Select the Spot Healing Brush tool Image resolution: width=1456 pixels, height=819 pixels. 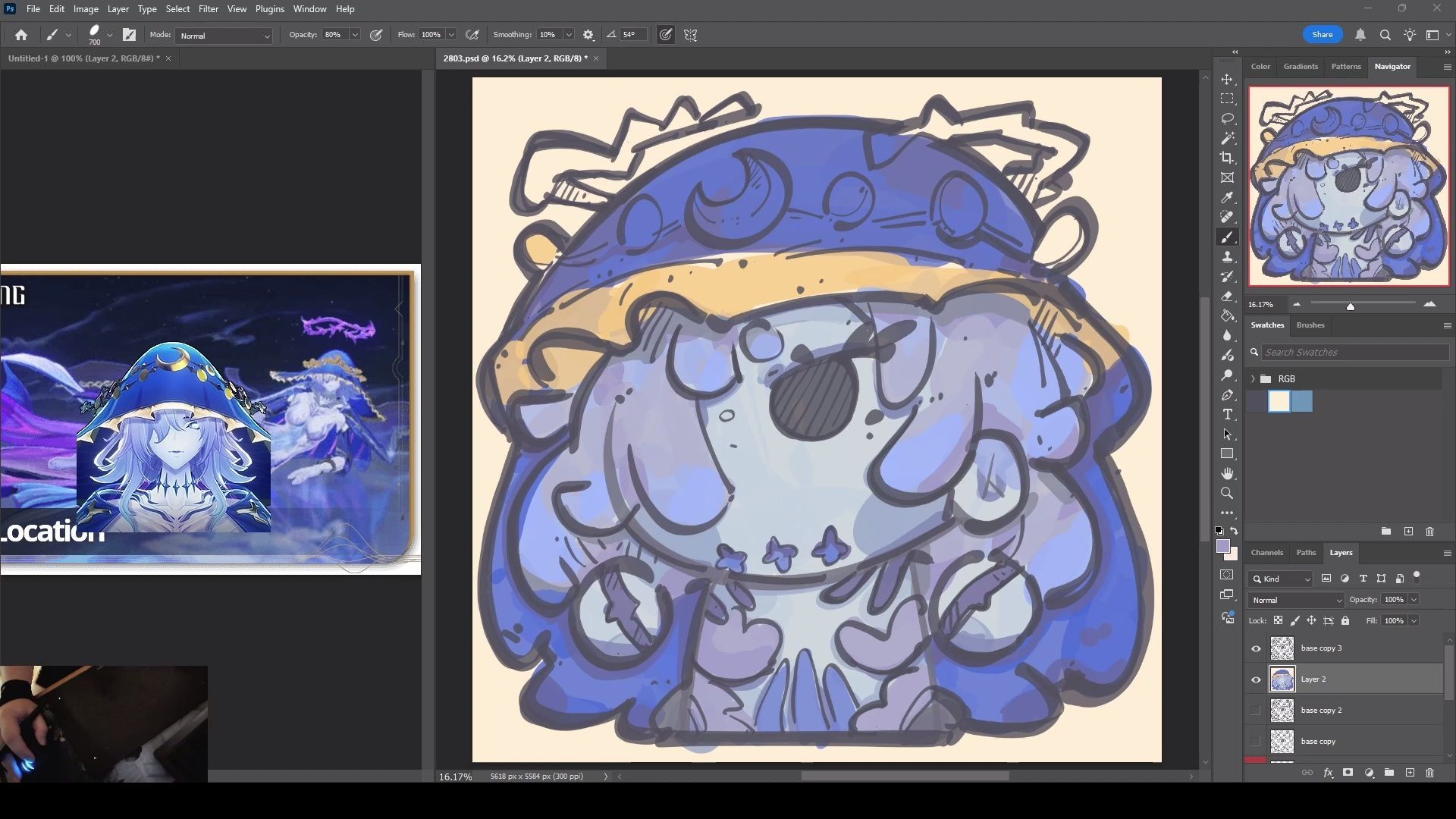[x=1227, y=217]
